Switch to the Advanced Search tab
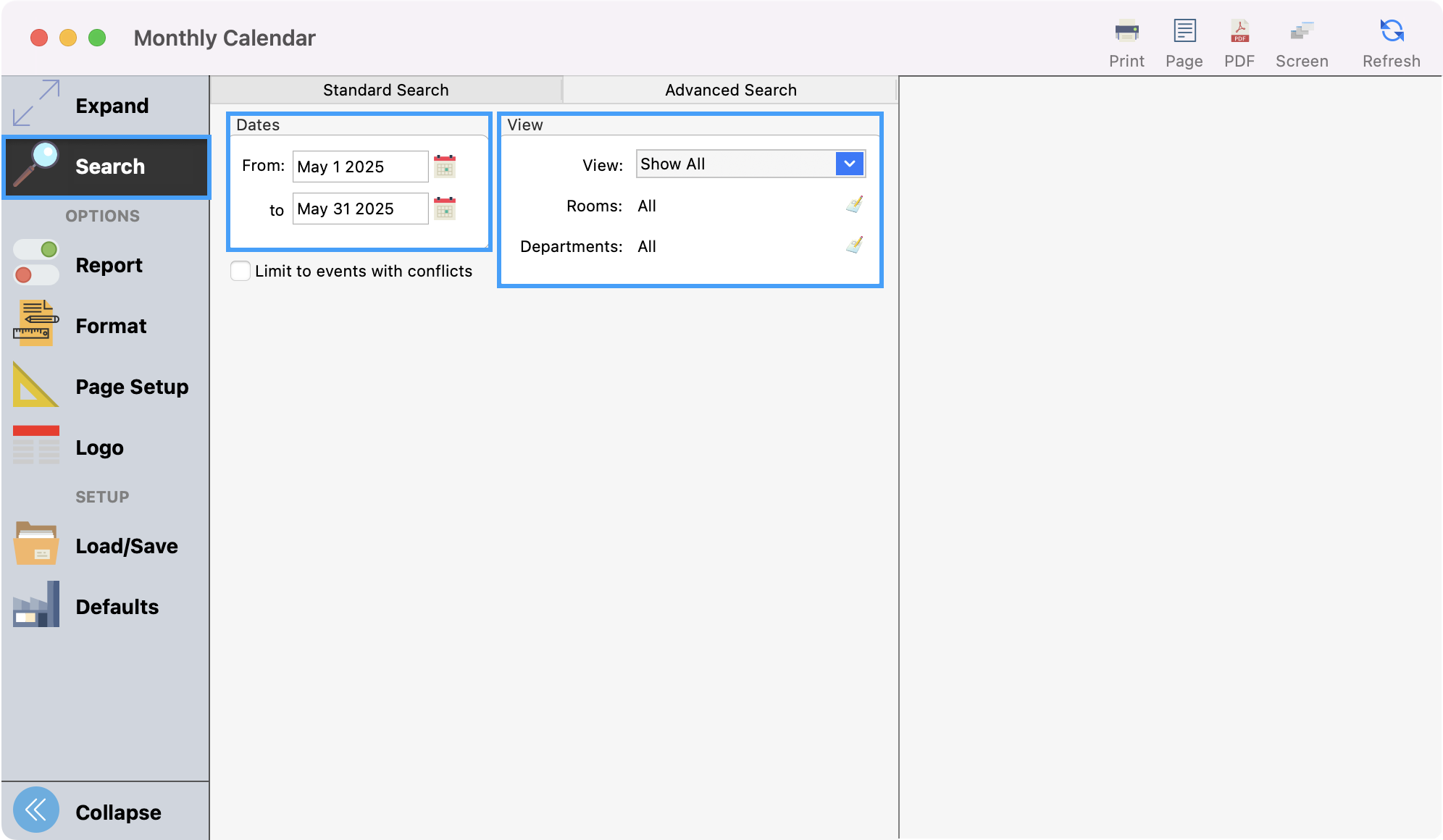This screenshot has height=840, width=1443. [x=730, y=90]
